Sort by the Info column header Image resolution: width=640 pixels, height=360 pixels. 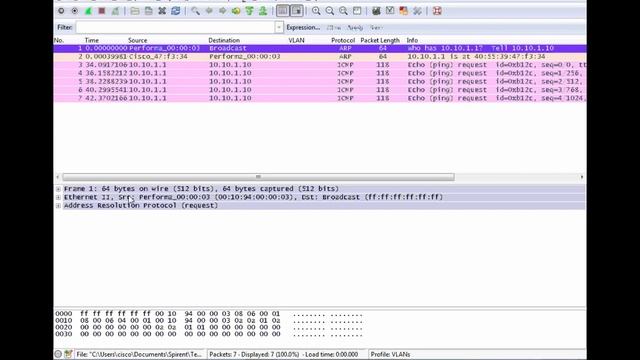[x=412, y=40]
